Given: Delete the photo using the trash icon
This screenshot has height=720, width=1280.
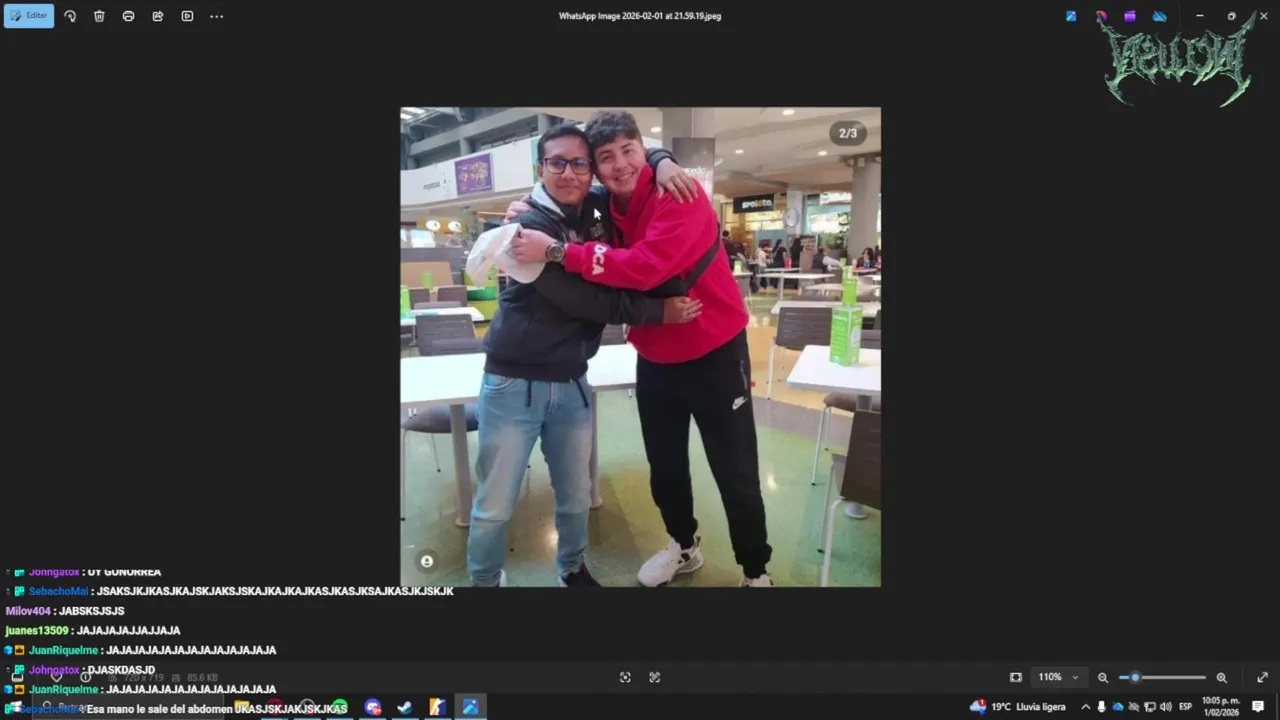Looking at the screenshot, I should click(x=99, y=16).
